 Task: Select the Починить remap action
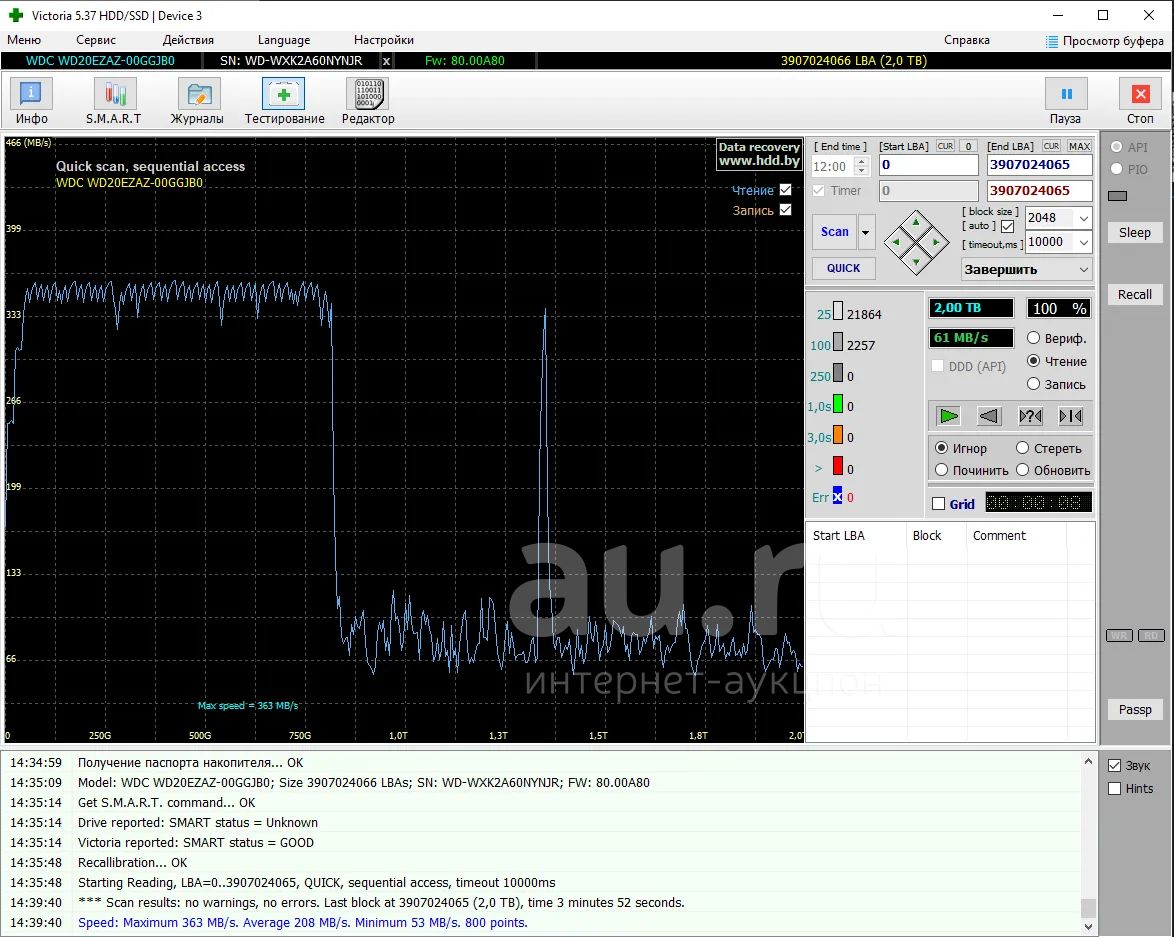tap(941, 470)
